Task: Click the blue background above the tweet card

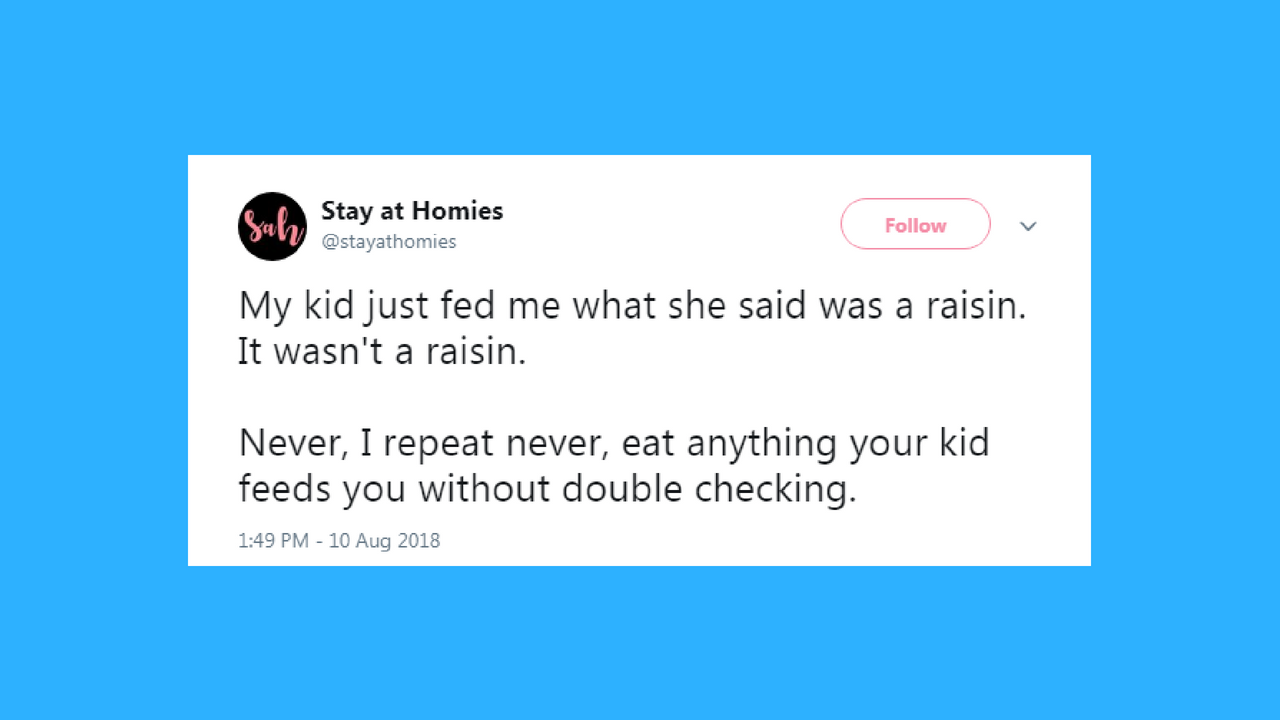Action: [640, 75]
